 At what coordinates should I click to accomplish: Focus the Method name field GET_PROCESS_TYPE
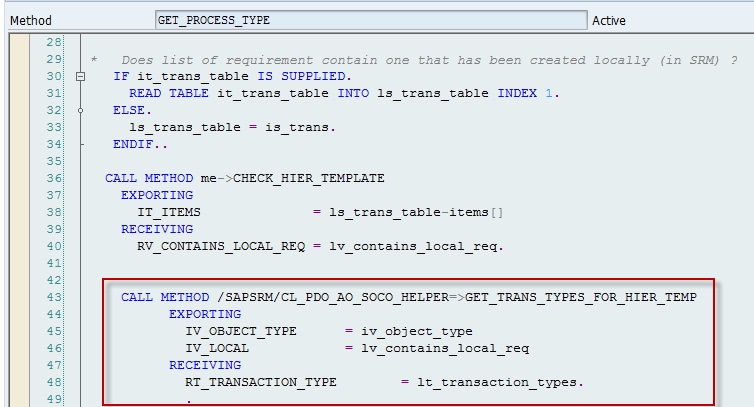click(x=371, y=20)
